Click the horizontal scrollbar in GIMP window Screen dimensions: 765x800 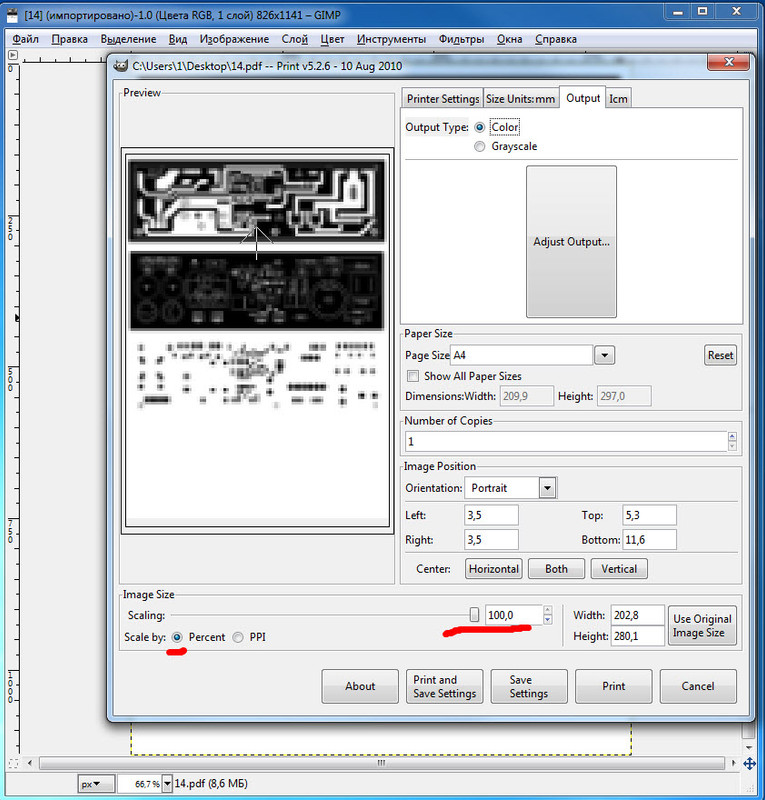point(382,763)
